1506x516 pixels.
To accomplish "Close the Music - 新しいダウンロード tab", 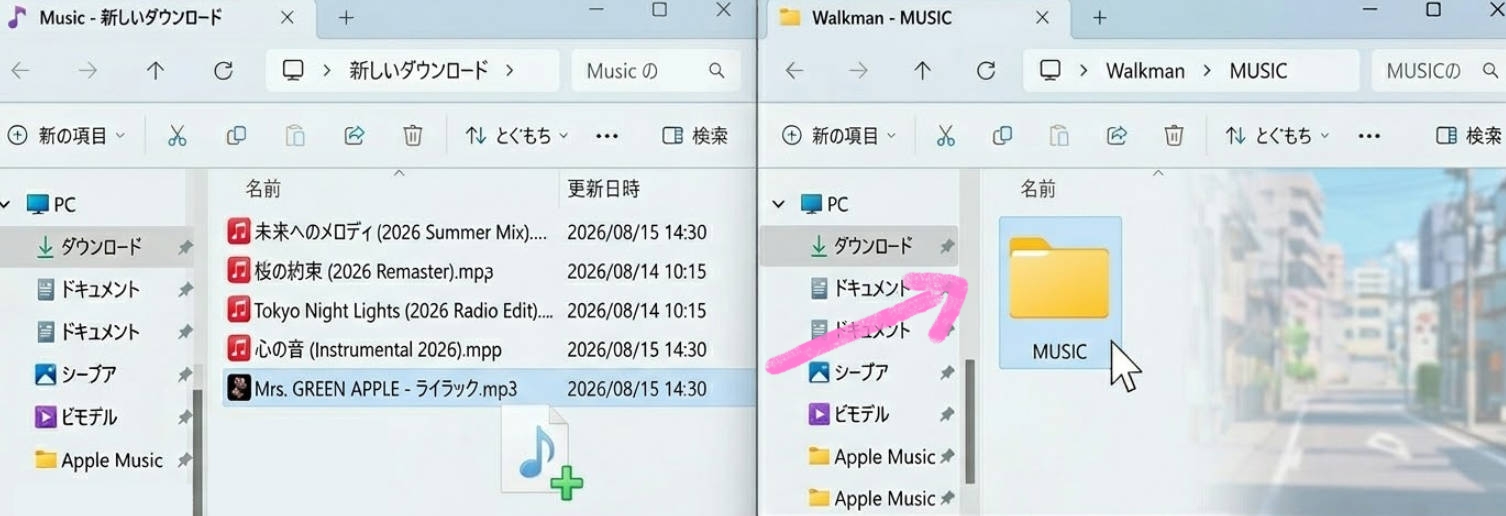I will (286, 18).
